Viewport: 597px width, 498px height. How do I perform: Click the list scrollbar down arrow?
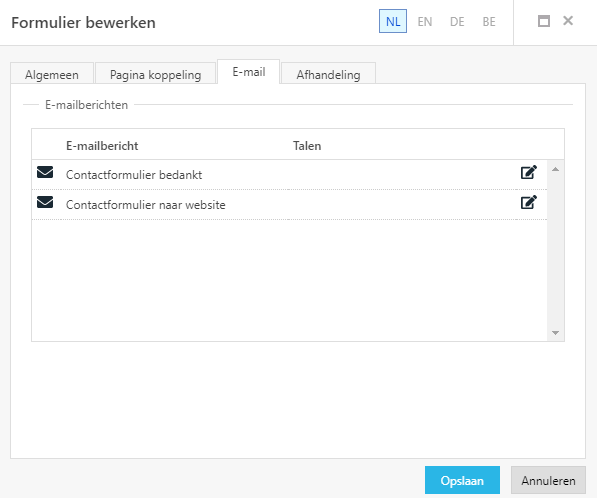pyautogui.click(x=555, y=333)
